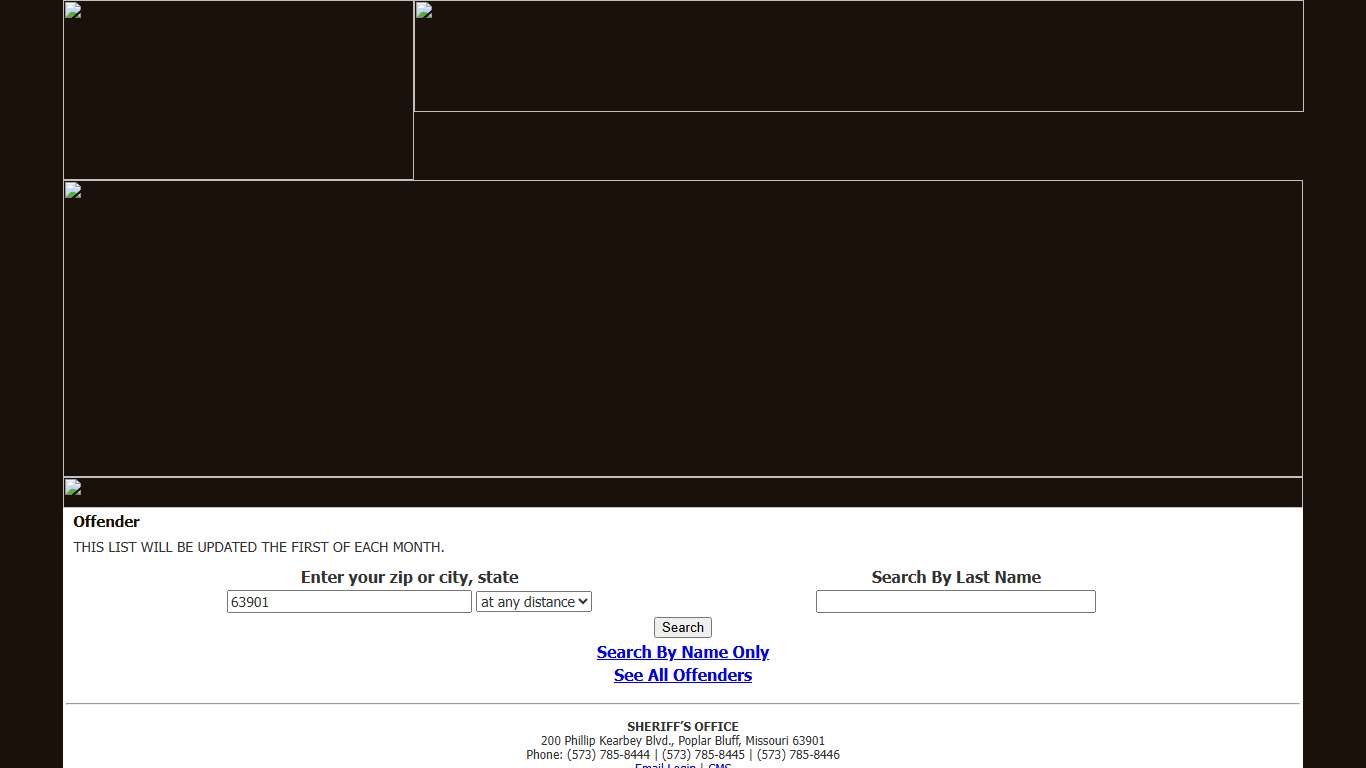Click the phone number ending in 8446
Screen dimensions: 1366x768
(x=798, y=755)
